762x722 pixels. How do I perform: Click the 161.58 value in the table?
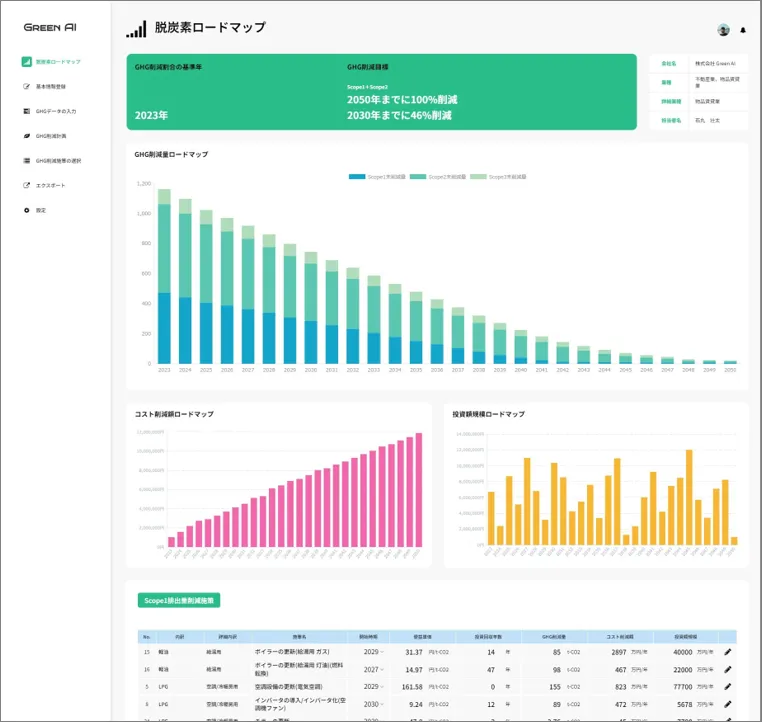pos(412,687)
